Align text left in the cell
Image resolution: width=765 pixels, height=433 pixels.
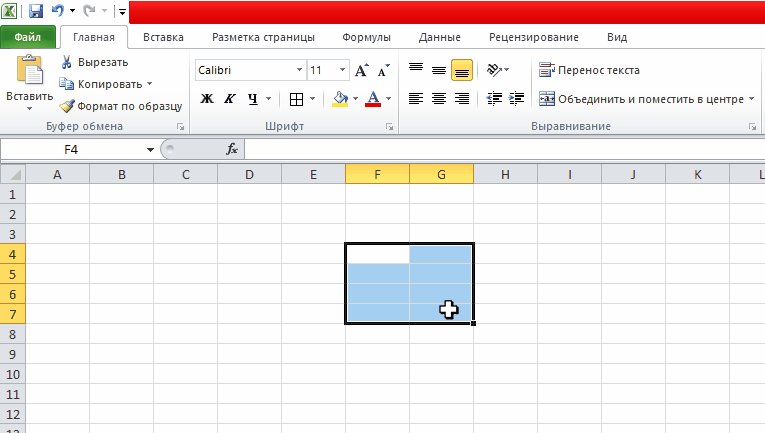tap(416, 99)
